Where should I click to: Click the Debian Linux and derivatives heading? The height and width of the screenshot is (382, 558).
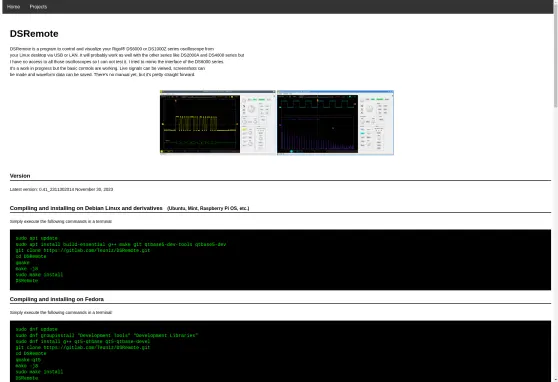[x=86, y=208]
